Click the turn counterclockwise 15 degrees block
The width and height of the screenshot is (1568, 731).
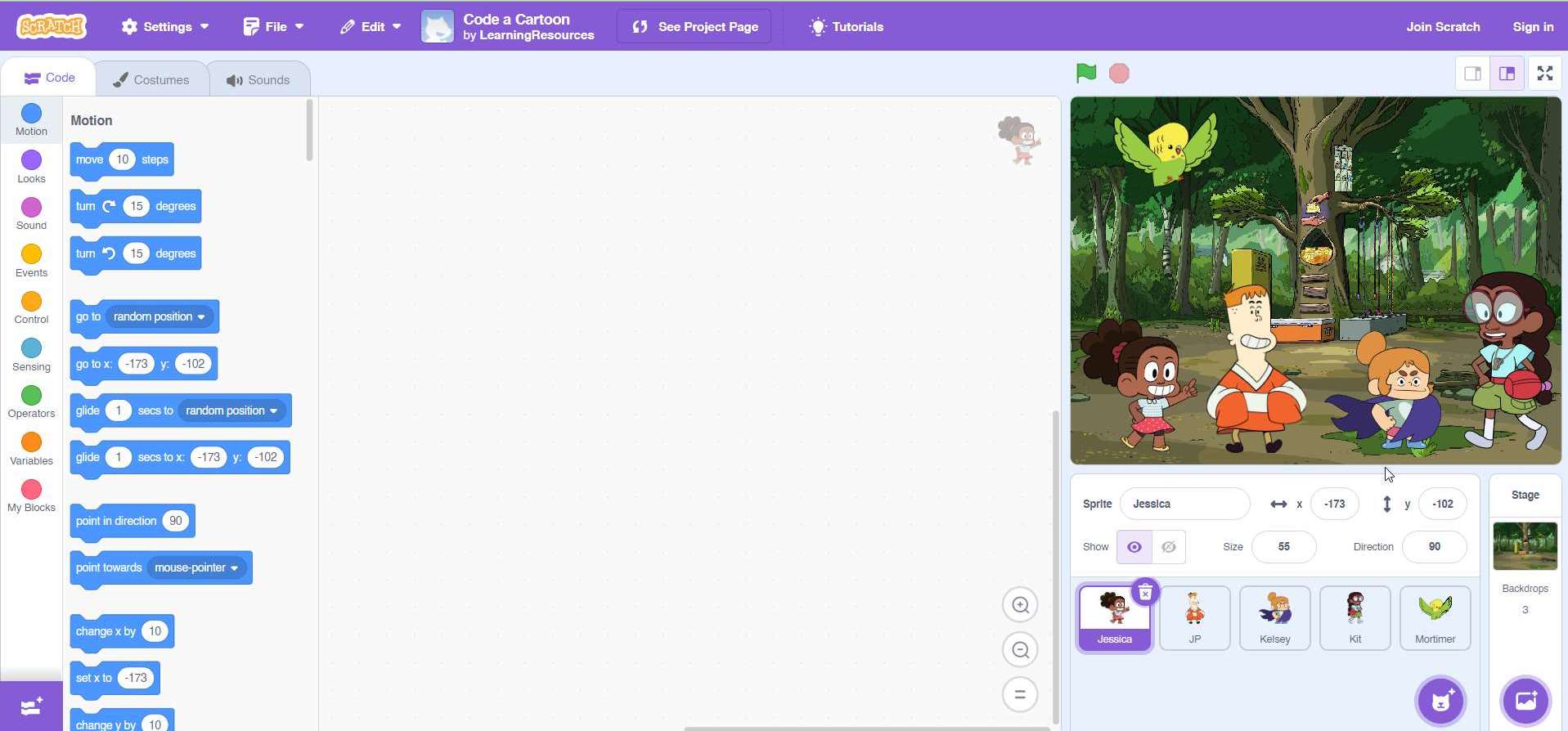(136, 254)
